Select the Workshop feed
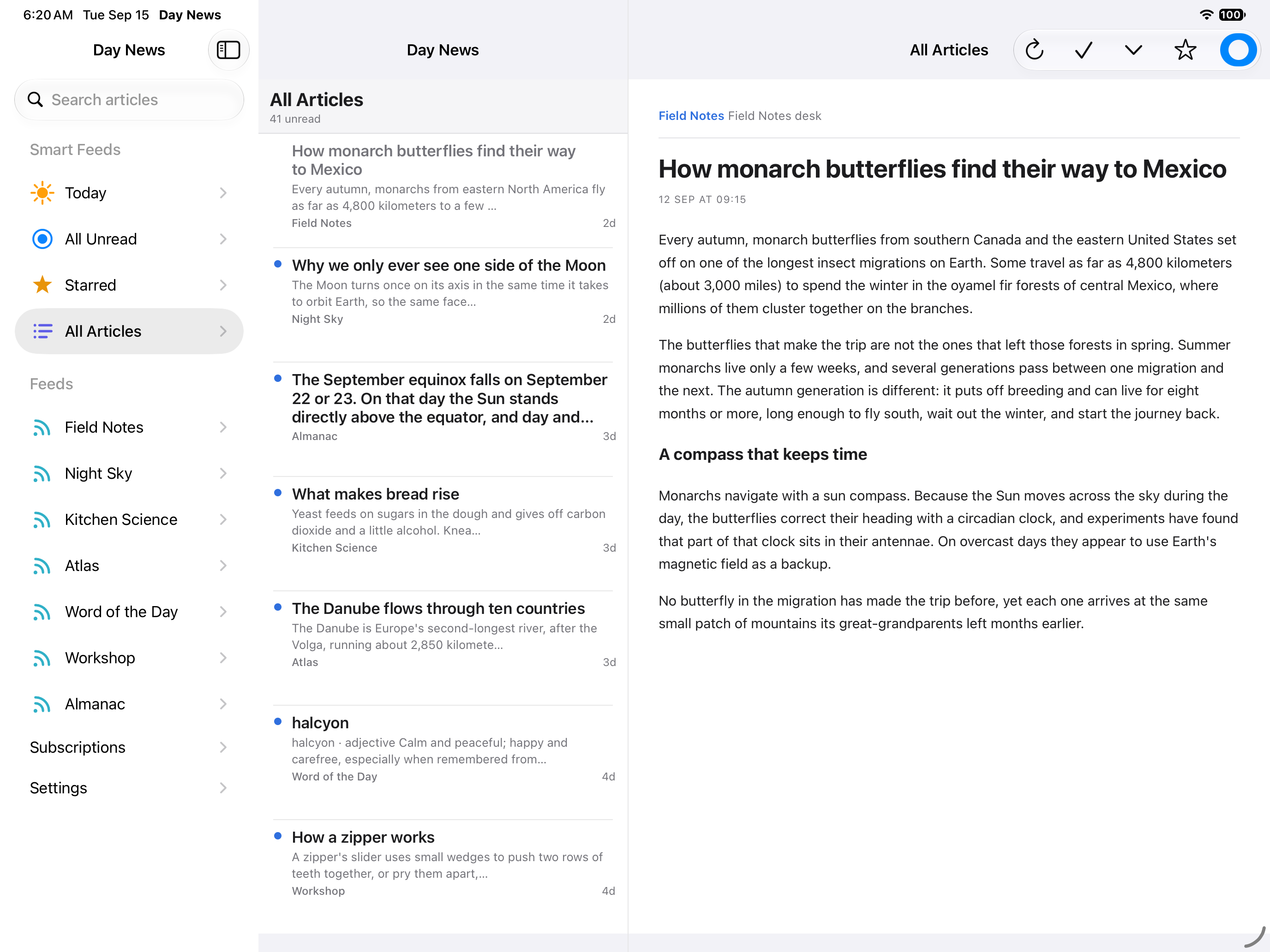This screenshot has width=1270, height=952. [x=129, y=658]
